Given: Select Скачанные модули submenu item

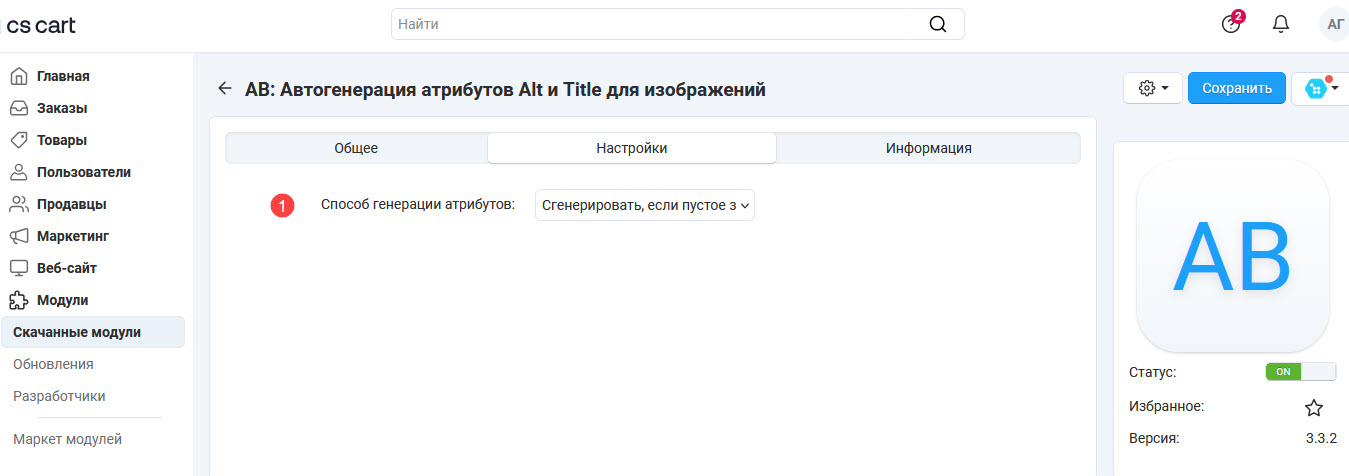Looking at the screenshot, I should tap(93, 332).
